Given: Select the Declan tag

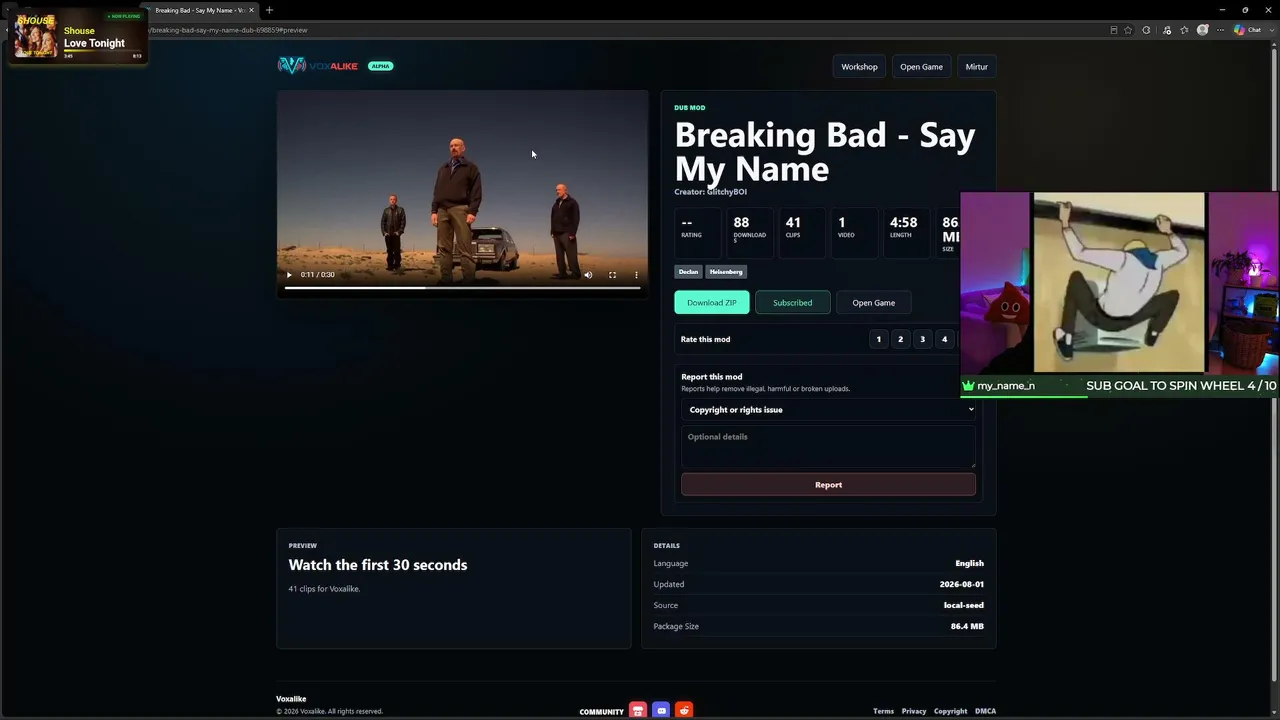Looking at the screenshot, I should click(689, 272).
